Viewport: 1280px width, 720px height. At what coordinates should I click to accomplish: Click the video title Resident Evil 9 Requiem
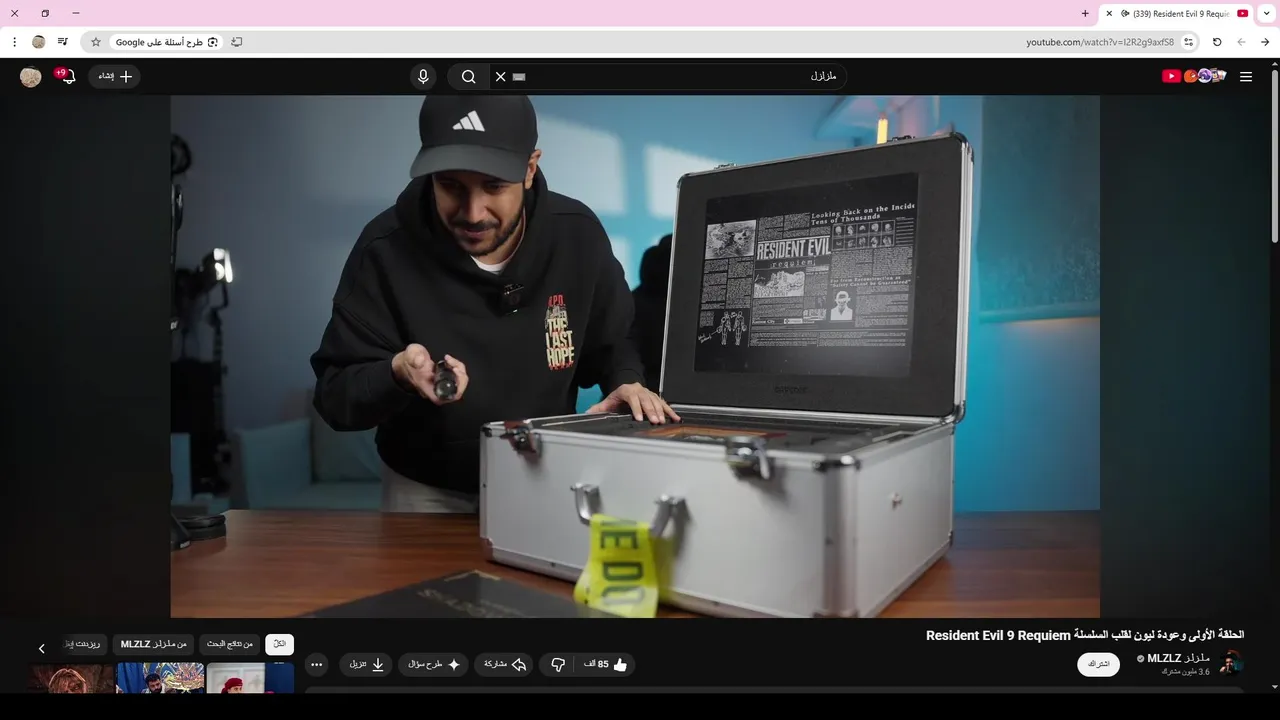1085,635
